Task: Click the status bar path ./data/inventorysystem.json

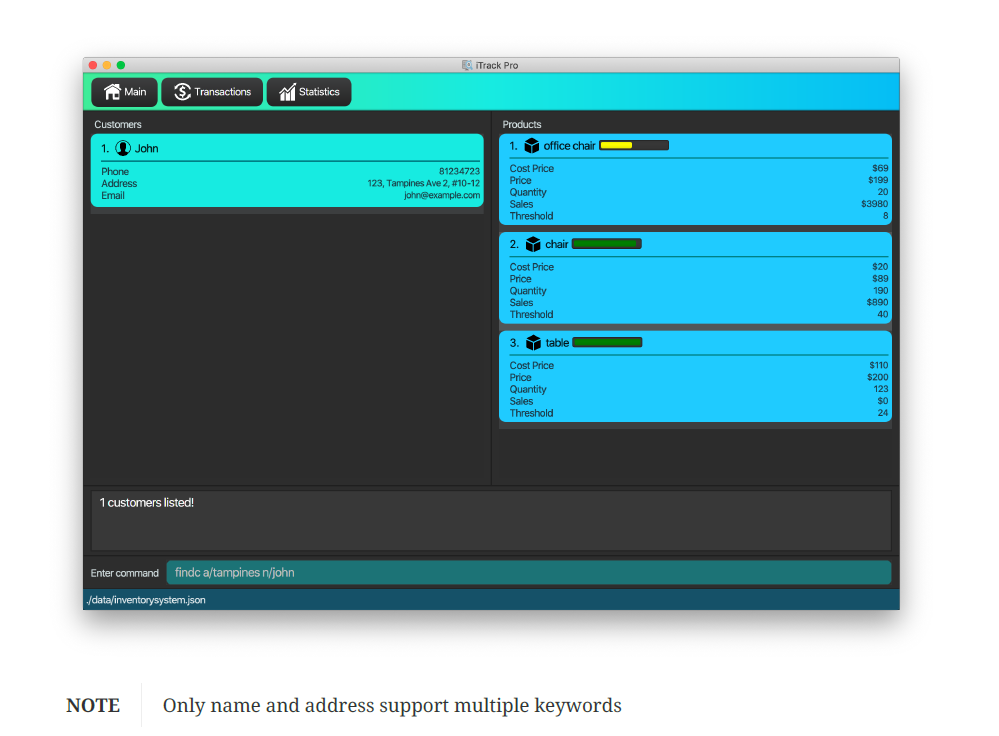Action: (x=146, y=600)
